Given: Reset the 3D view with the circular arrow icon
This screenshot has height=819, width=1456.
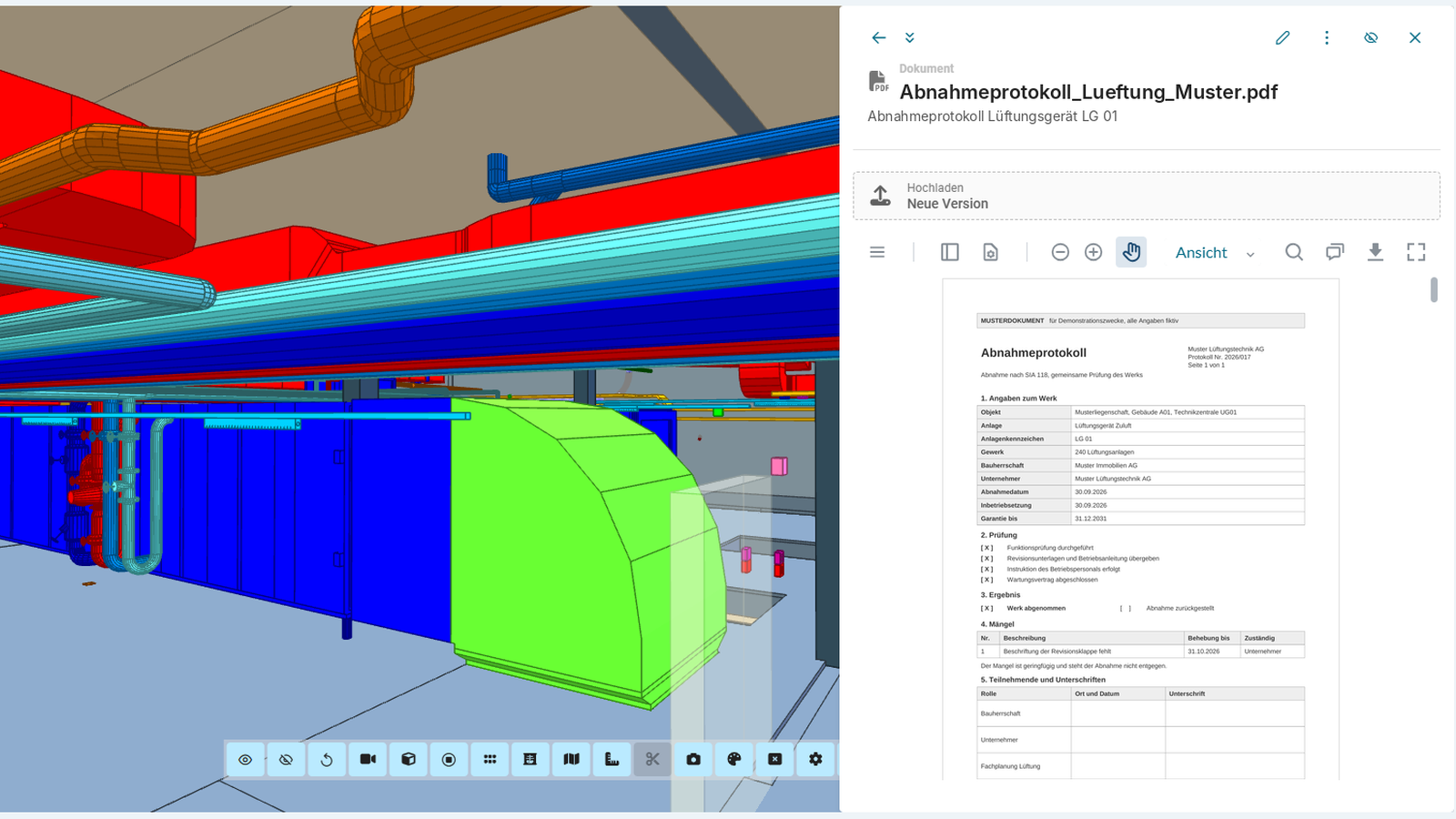Looking at the screenshot, I should [327, 759].
